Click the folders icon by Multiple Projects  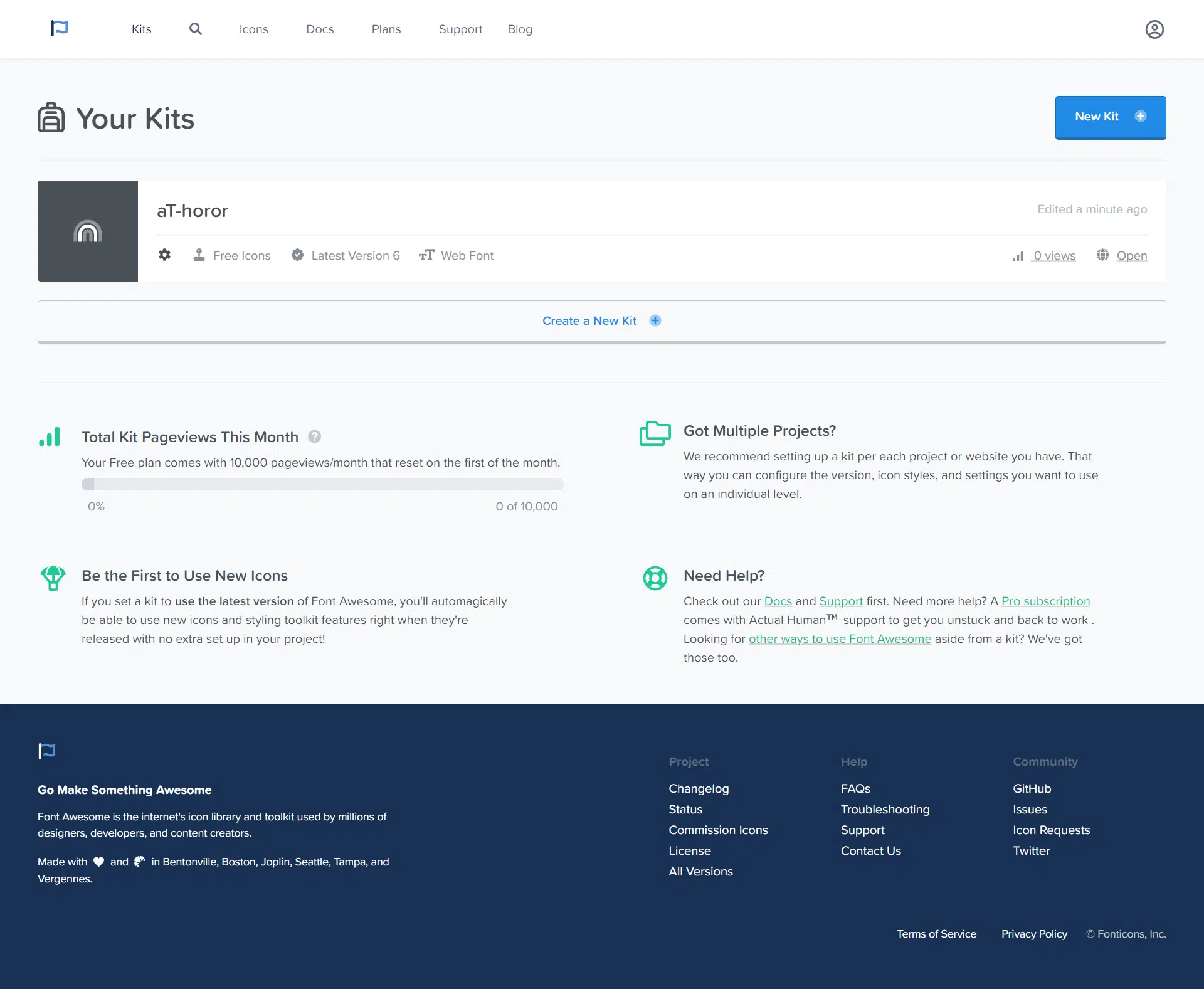(655, 433)
